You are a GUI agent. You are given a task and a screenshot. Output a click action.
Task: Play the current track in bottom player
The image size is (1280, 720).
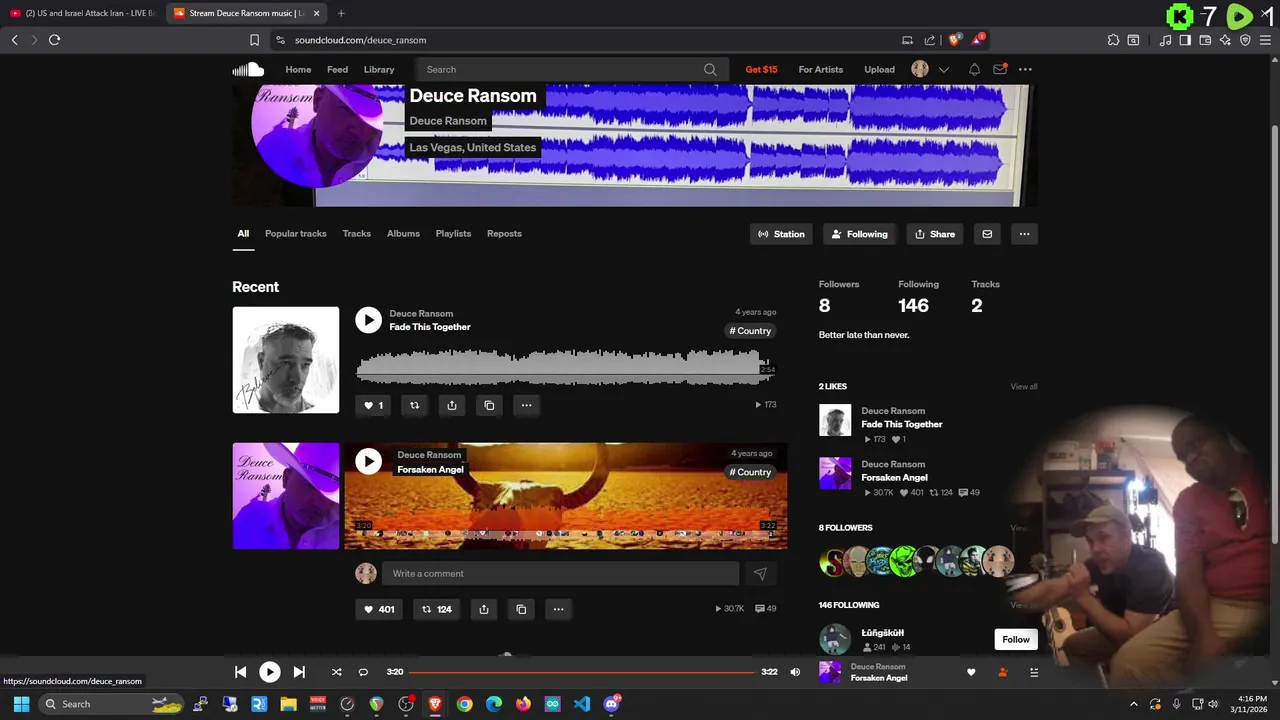click(270, 672)
